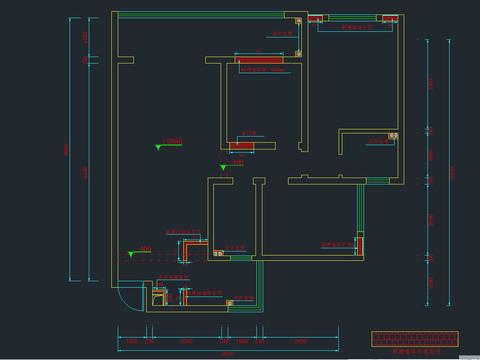Image resolution: width=480 pixels, height=360 pixels.
Task: Pick the pipe riser symbol at the bottom next to the green window corner
Action: tap(230, 303)
